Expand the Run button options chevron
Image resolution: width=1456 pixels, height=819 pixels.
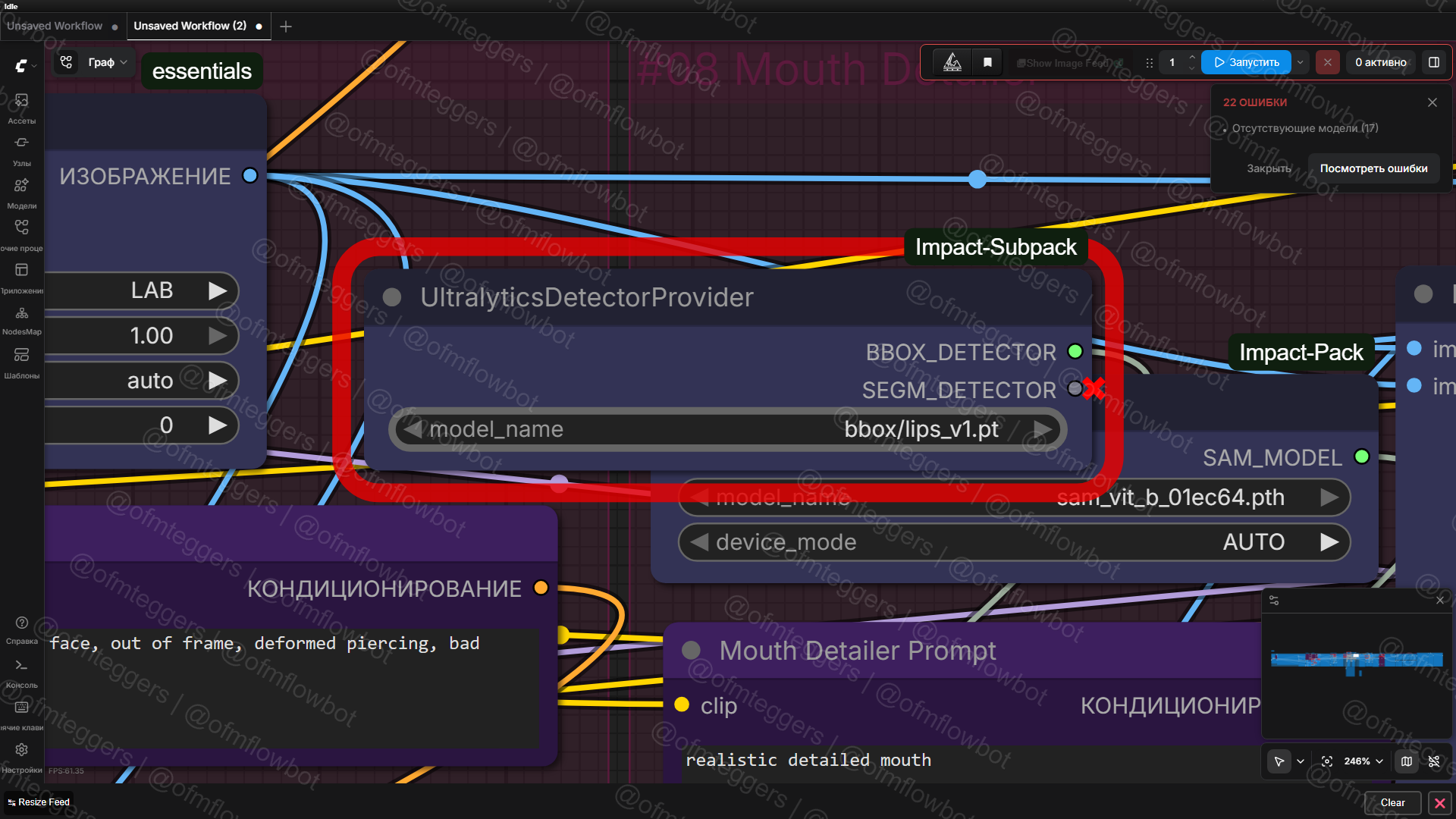[1301, 62]
